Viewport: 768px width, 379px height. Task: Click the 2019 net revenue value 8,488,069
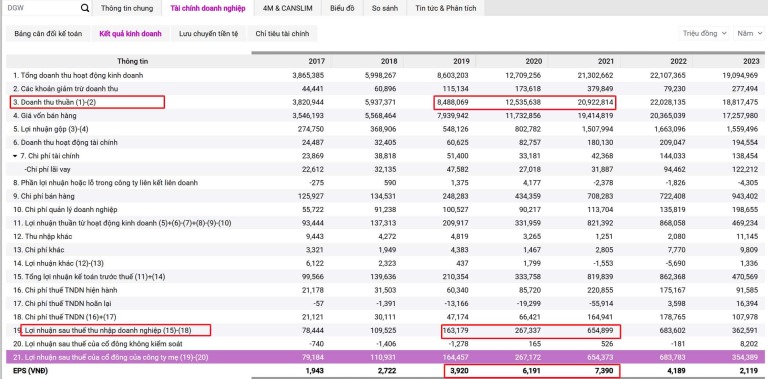click(452, 102)
